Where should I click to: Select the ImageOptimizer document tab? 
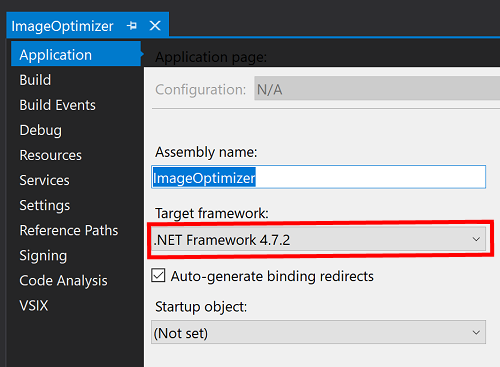point(62,26)
